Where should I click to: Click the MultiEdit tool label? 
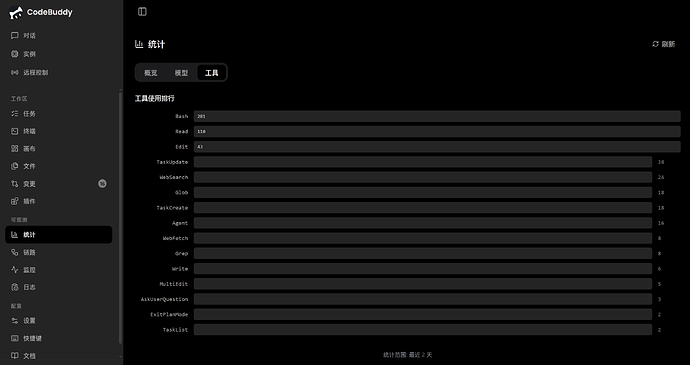click(174, 284)
